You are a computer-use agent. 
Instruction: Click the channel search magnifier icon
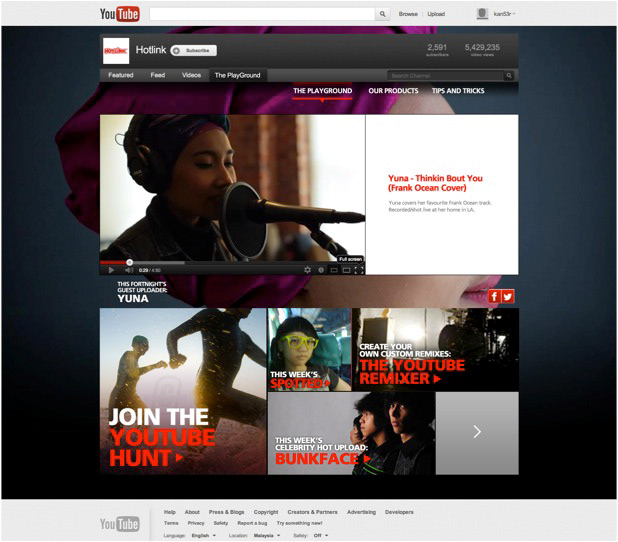click(509, 76)
